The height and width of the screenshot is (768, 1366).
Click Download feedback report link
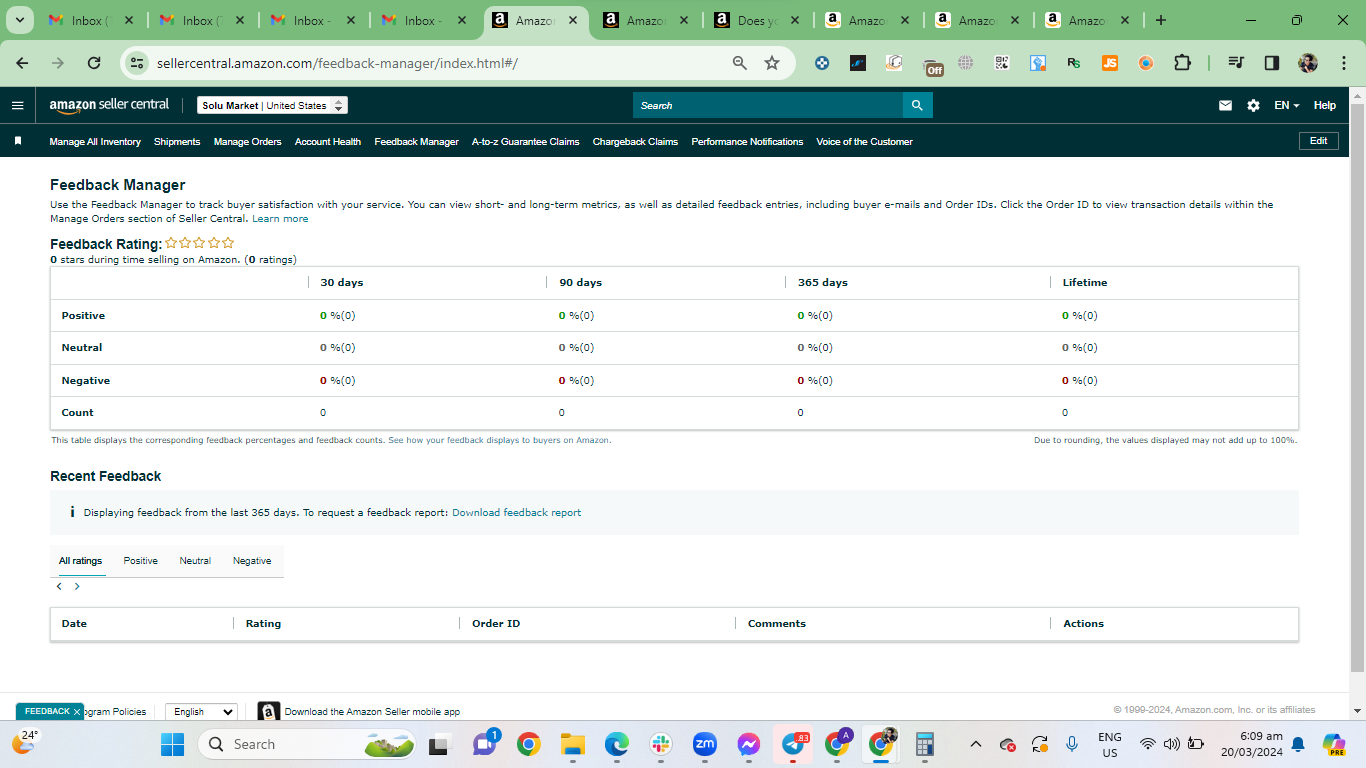(x=516, y=513)
